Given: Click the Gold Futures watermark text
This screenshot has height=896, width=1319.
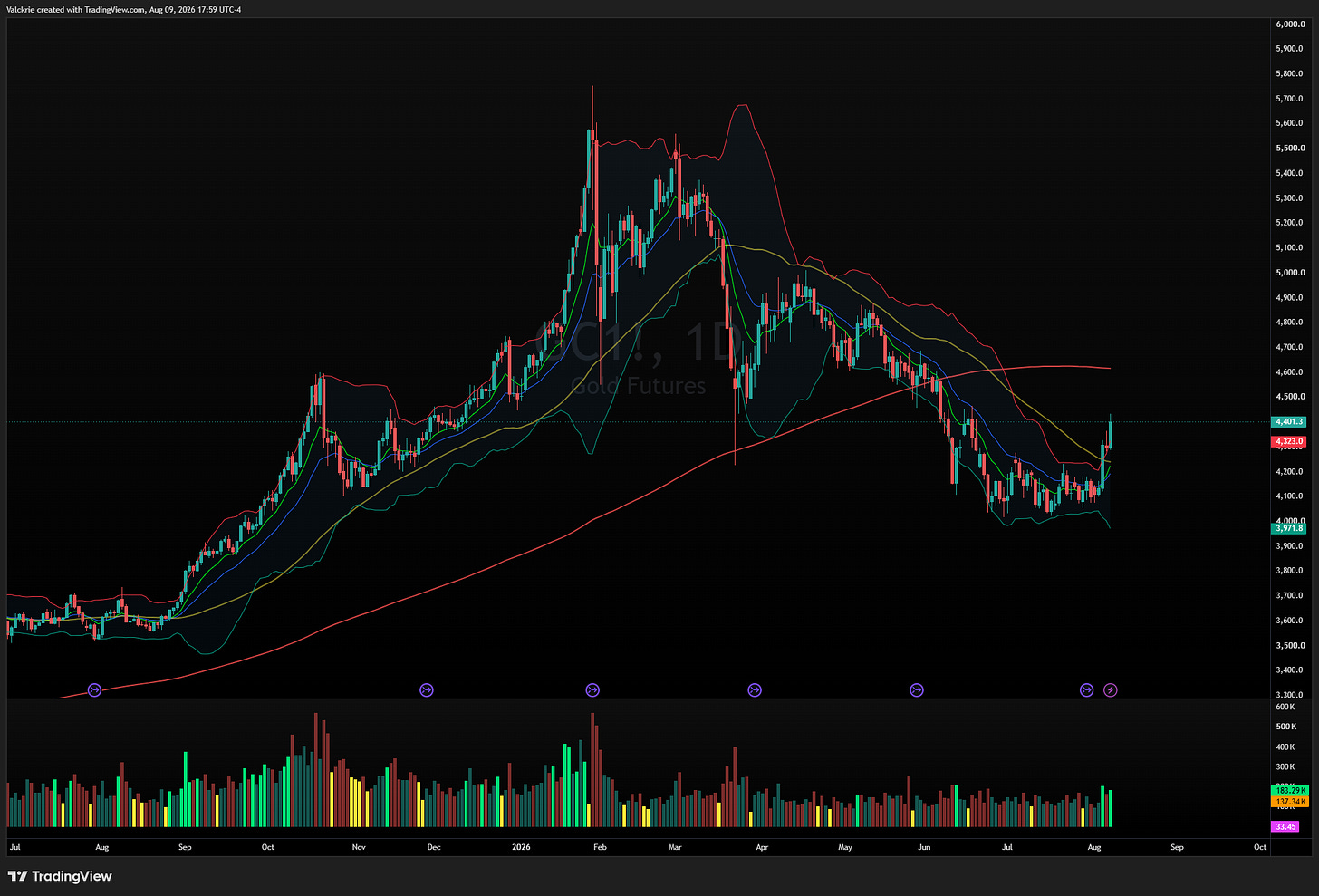Looking at the screenshot, I should coord(639,386).
